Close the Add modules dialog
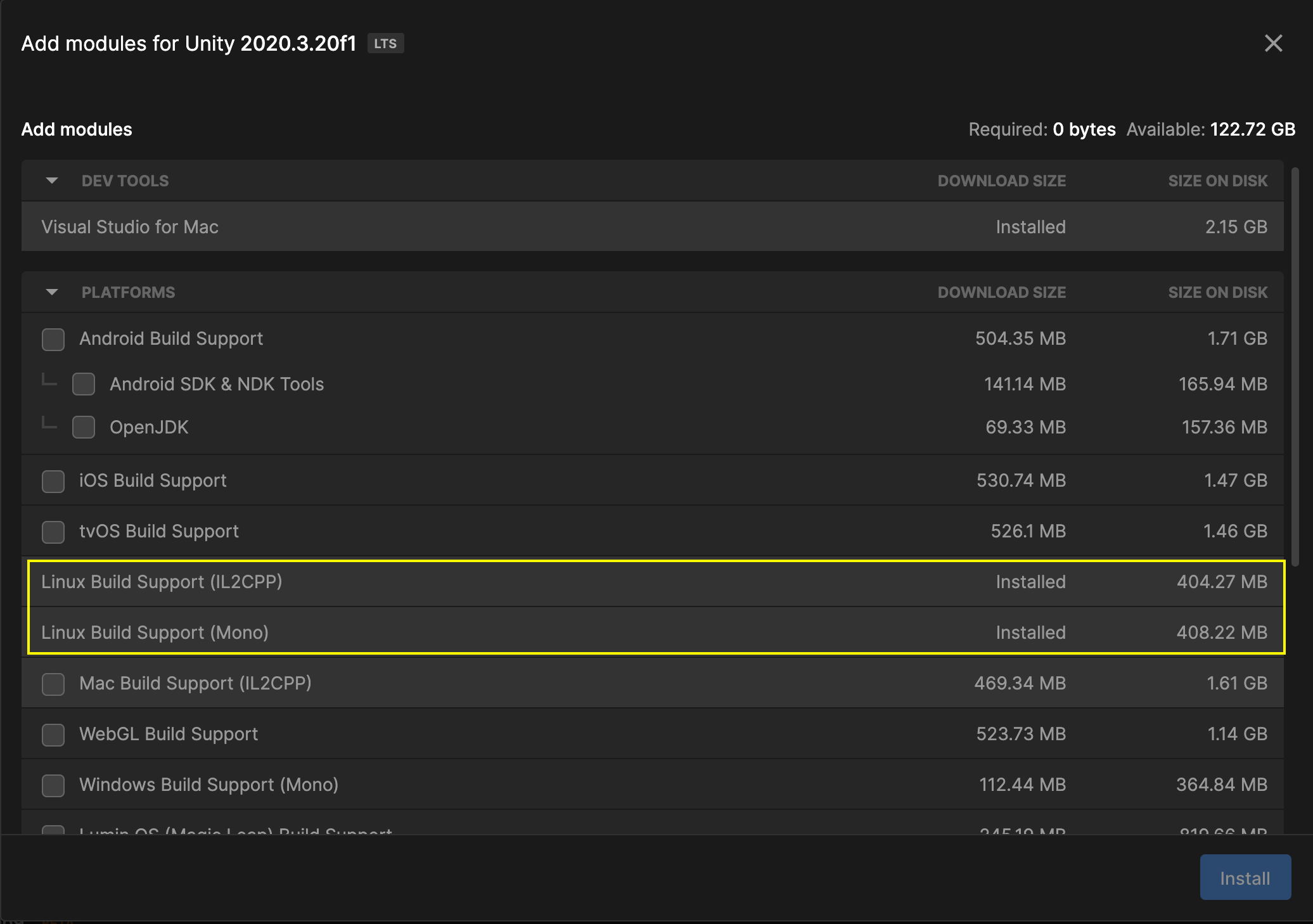Viewport: 1313px width, 924px height. 1273,43
